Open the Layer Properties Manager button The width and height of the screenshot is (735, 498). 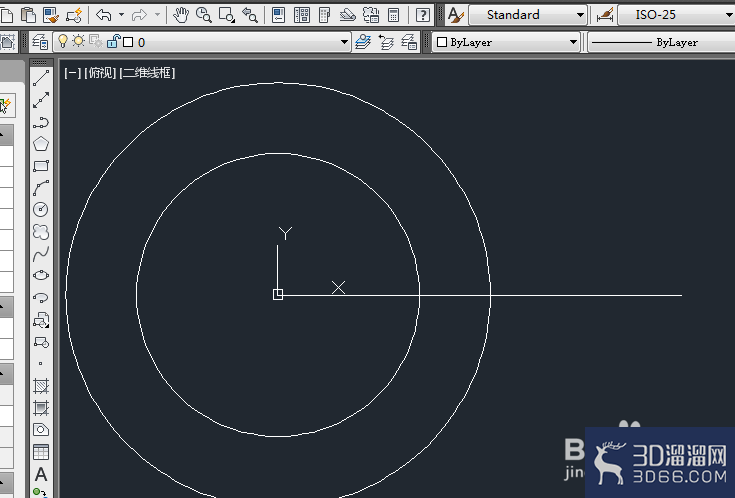coord(40,42)
